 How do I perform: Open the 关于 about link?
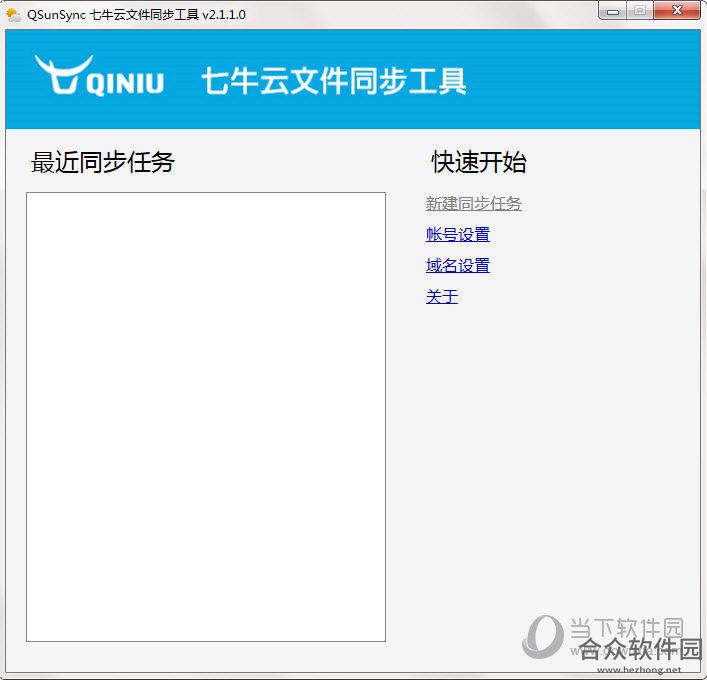click(x=442, y=297)
